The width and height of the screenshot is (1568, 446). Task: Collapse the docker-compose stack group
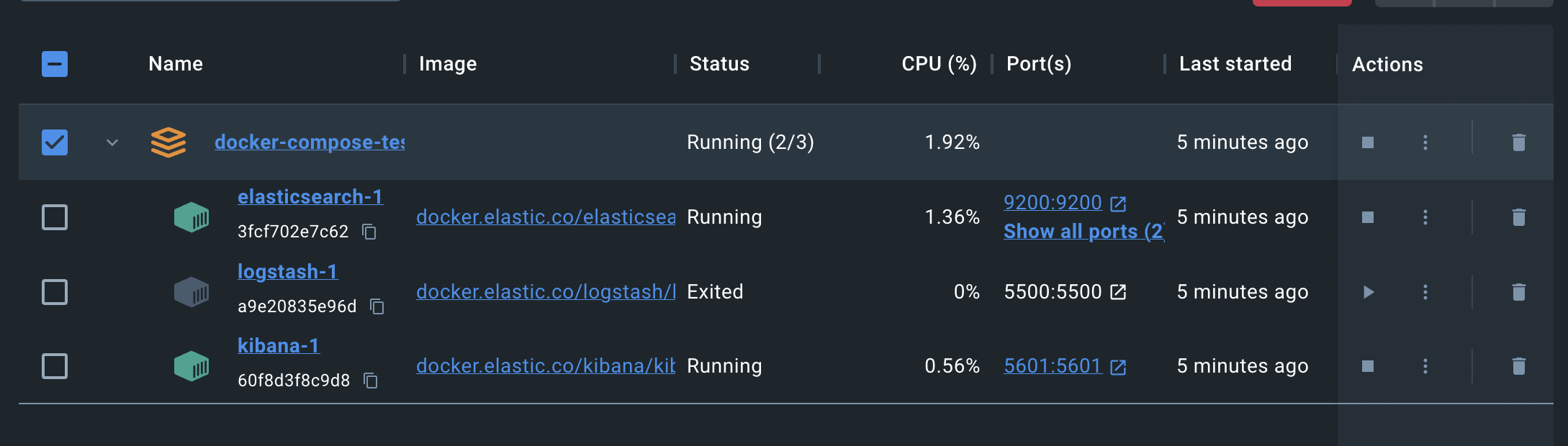pos(112,142)
